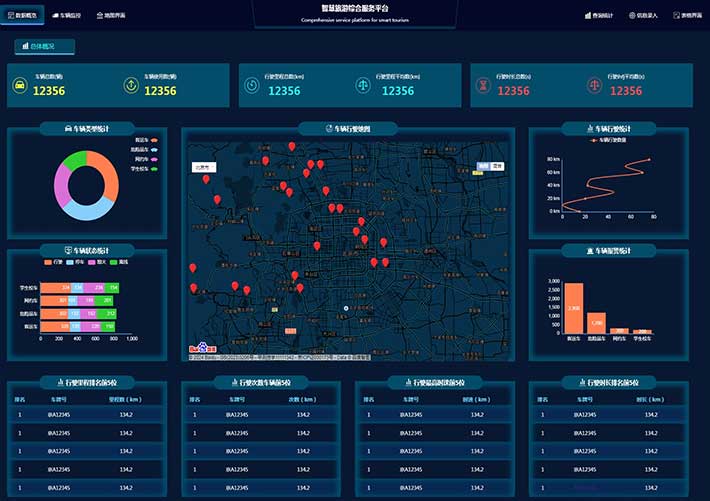This screenshot has width=710, height=501.
Task: Open the 数据概览 tab in top navigation
Action: click(24, 16)
